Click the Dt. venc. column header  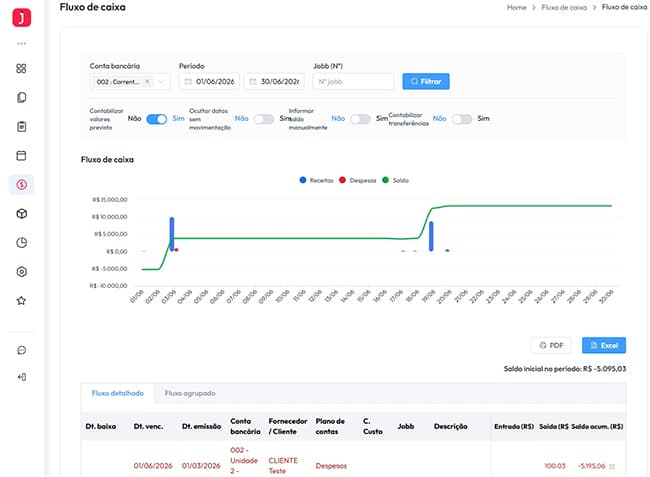coord(148,426)
